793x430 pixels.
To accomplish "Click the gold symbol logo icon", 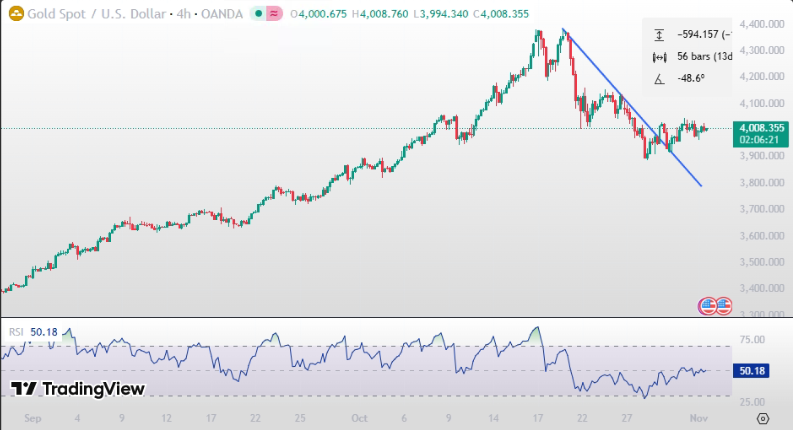I will tap(15, 12).
